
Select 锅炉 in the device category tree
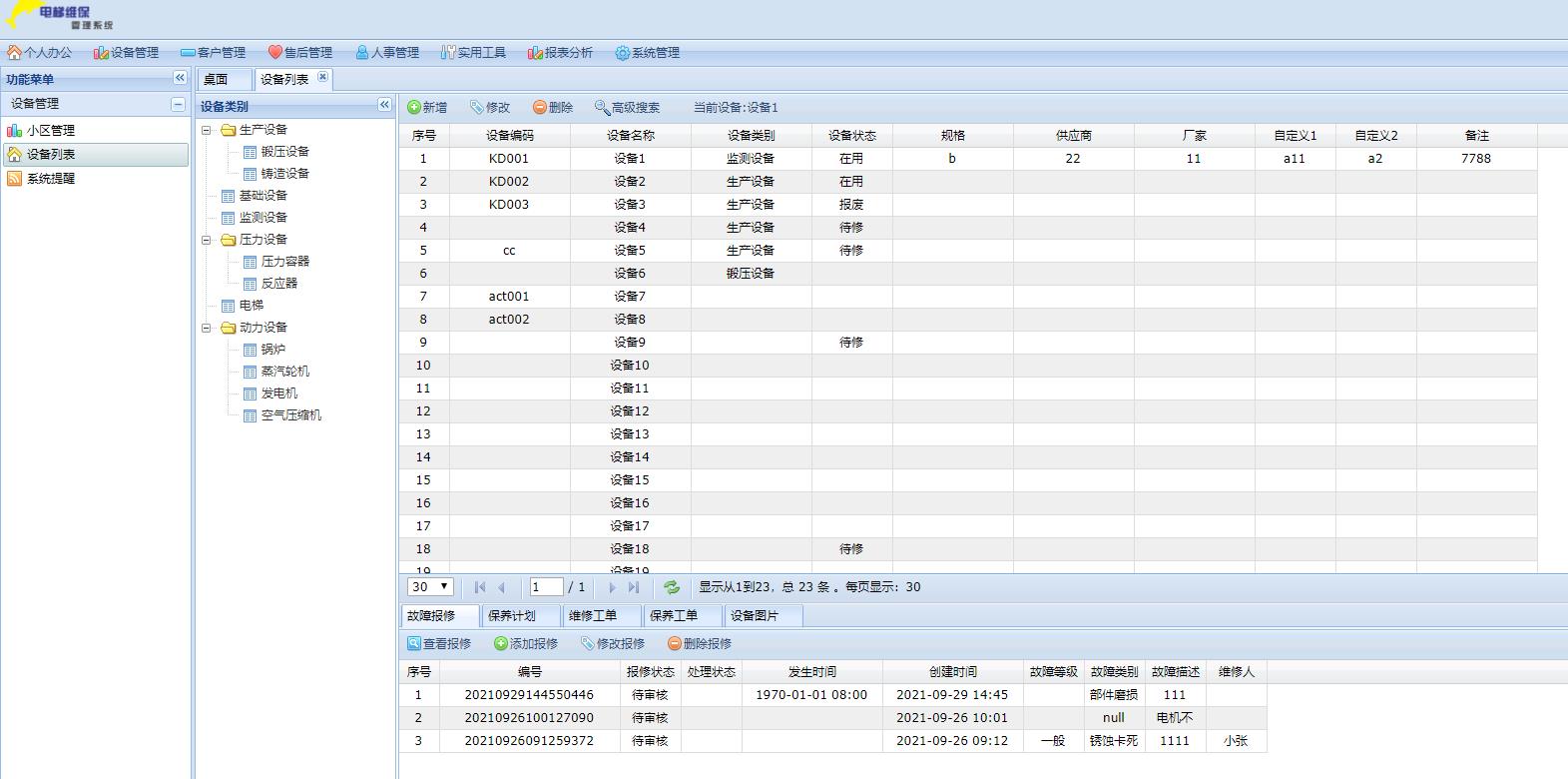[272, 350]
